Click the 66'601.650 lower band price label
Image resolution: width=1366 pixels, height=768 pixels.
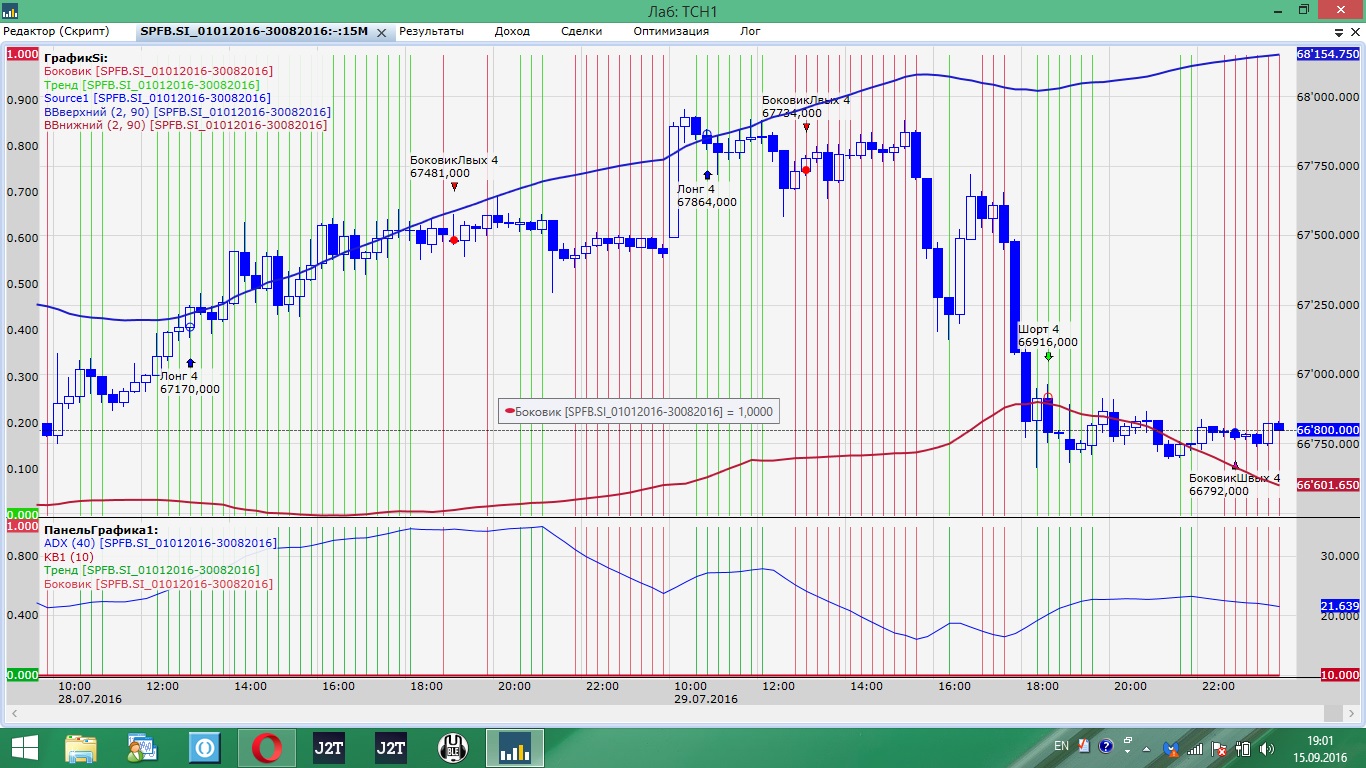(1328, 485)
